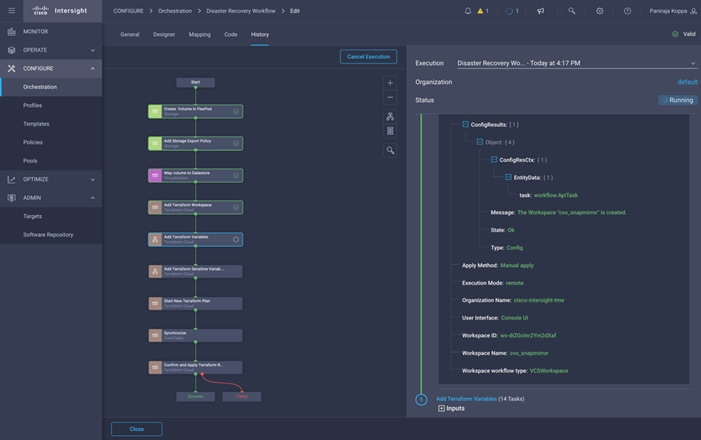This screenshot has height=440, width=701.
Task: Go to Disaster Recovery Workflow breadcrumb
Action: pos(241,11)
